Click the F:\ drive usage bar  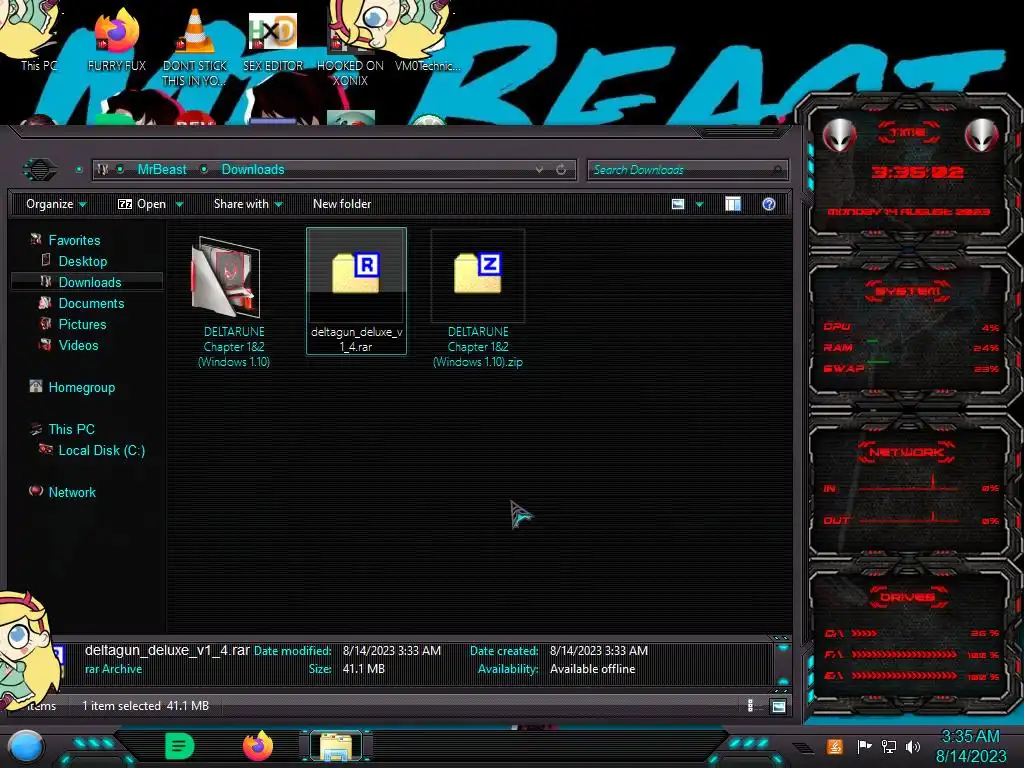904,654
